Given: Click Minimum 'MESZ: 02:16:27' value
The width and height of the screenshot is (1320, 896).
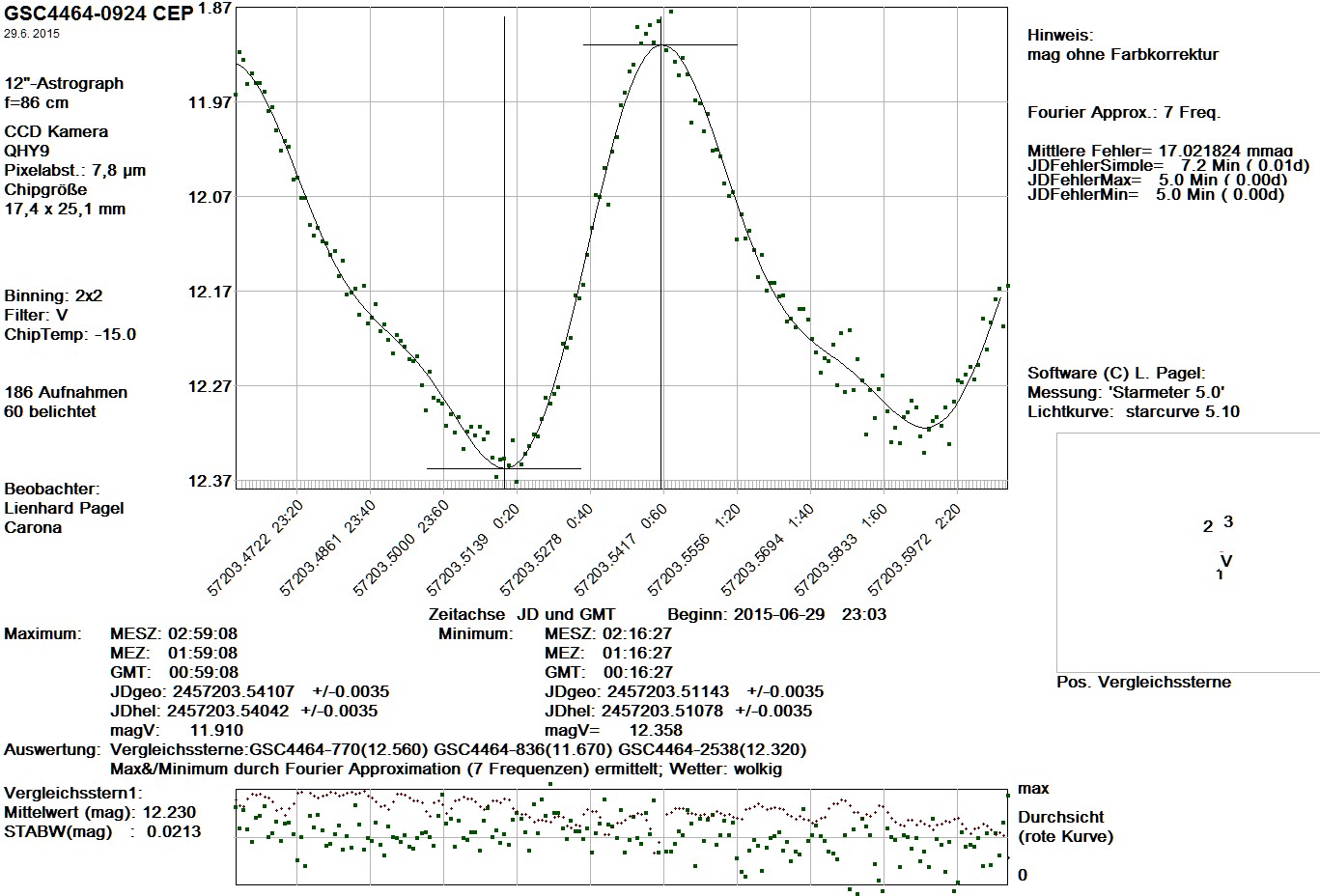Looking at the screenshot, I should coord(608,633).
